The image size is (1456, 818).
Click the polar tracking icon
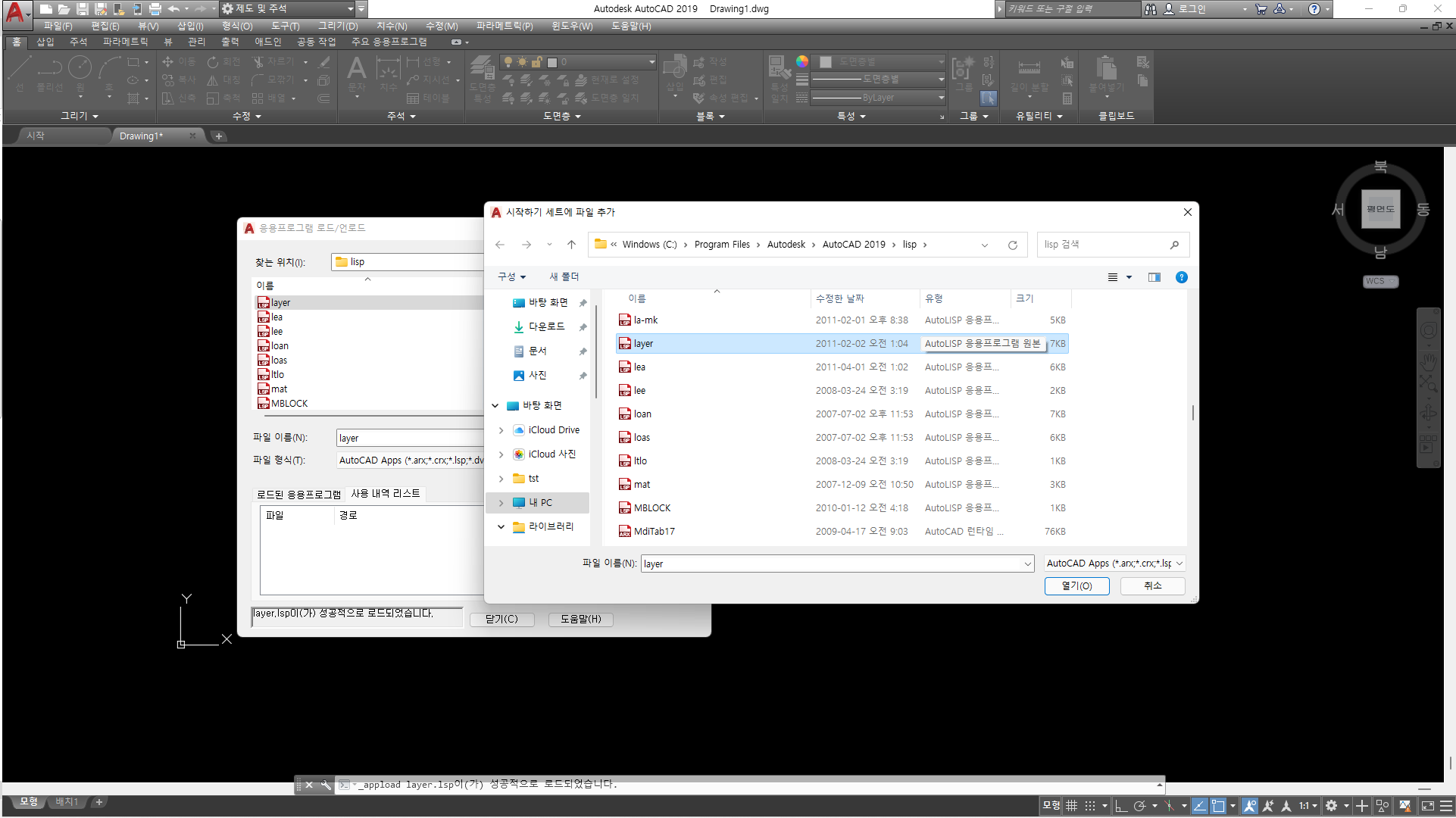(1140, 806)
